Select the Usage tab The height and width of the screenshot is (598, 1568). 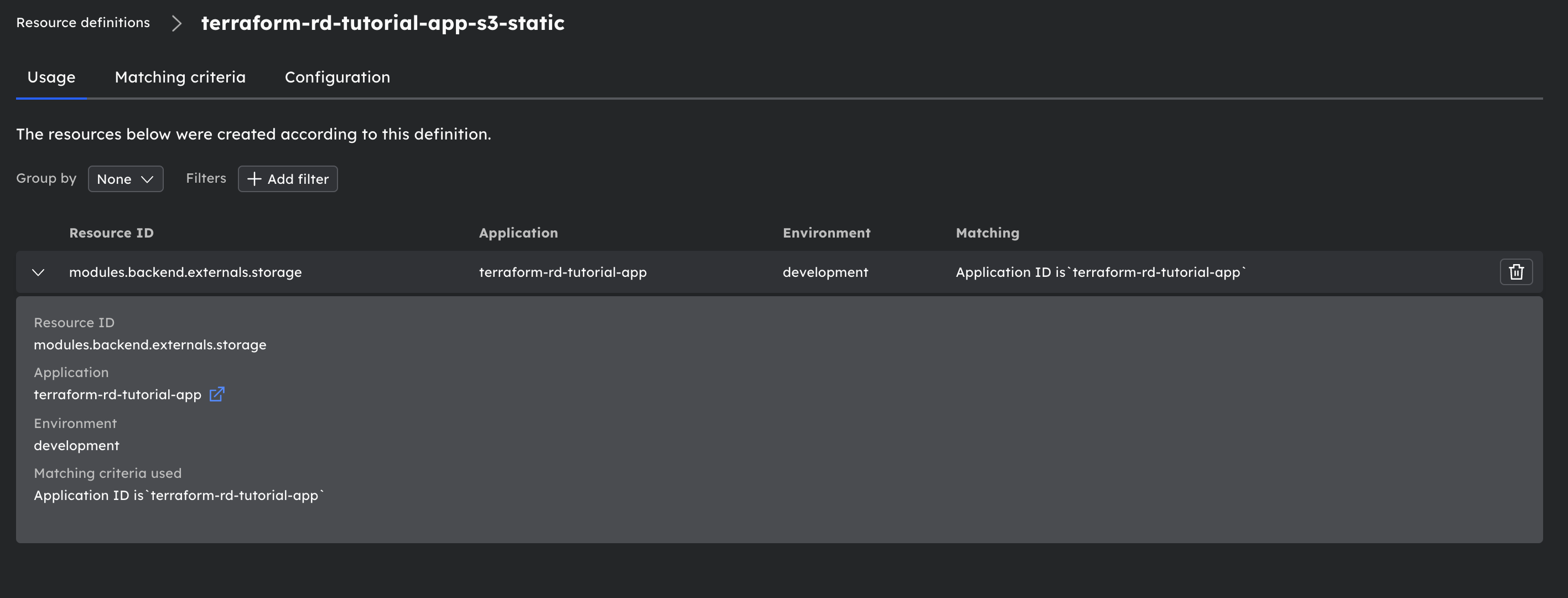(51, 78)
